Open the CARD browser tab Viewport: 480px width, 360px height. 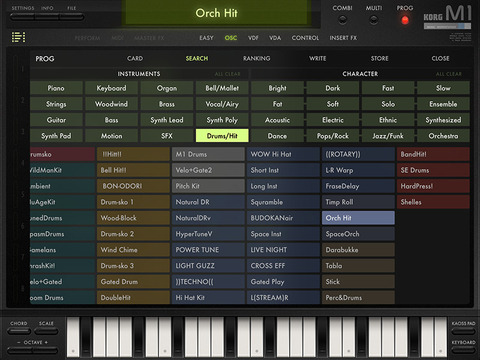135,58
